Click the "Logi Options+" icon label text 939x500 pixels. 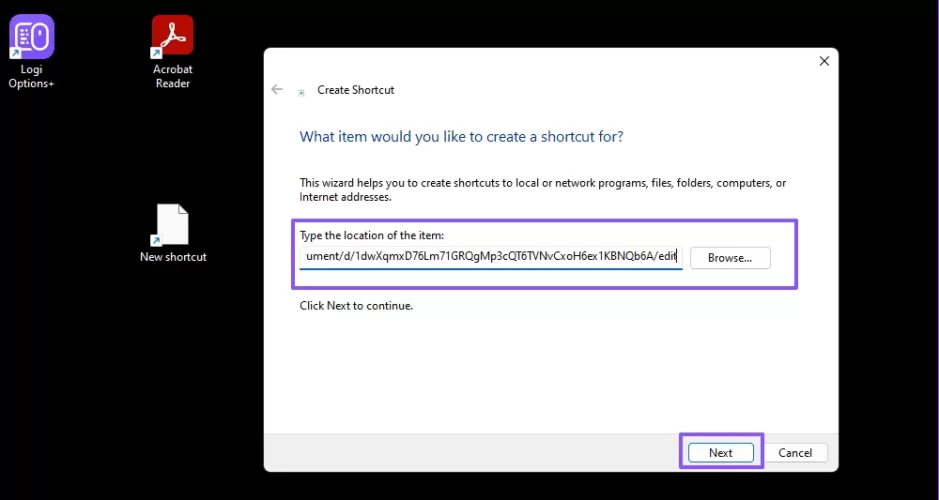[x=31, y=77]
